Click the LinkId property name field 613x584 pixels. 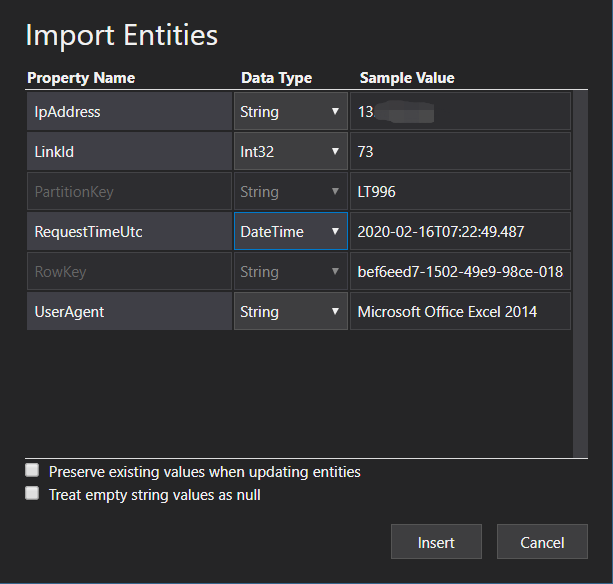click(130, 152)
